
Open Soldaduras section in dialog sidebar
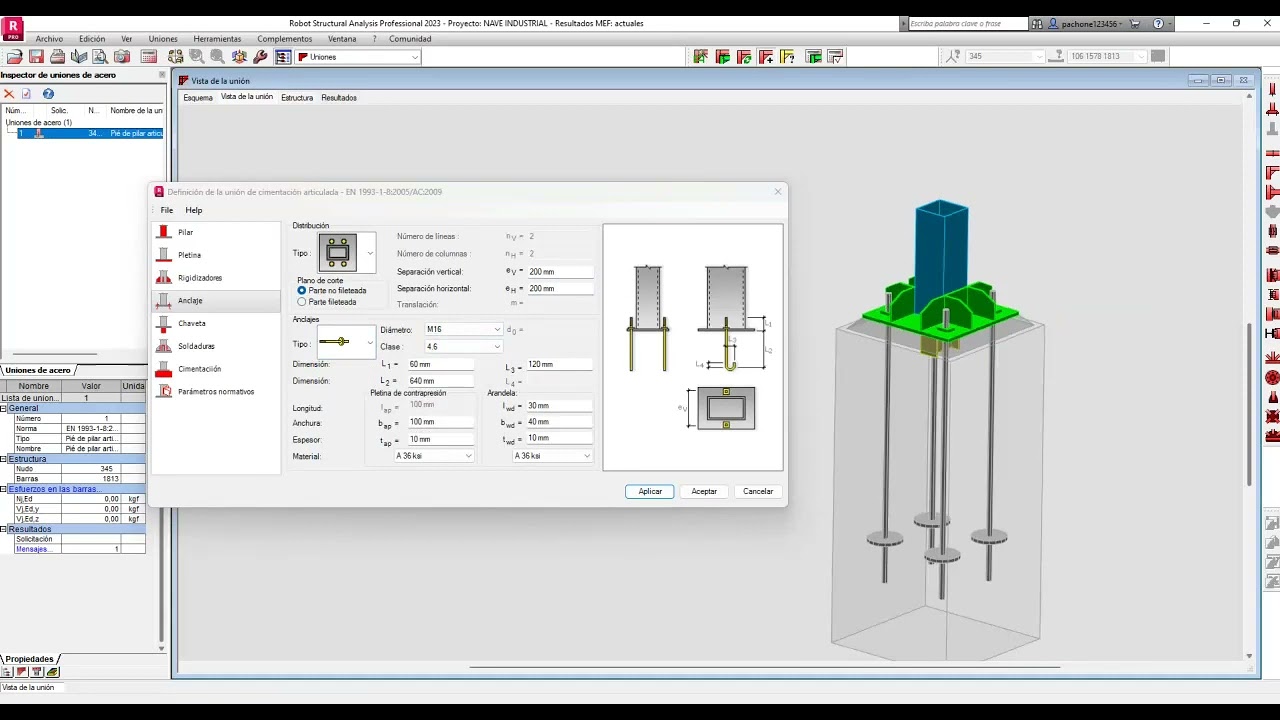(216, 346)
